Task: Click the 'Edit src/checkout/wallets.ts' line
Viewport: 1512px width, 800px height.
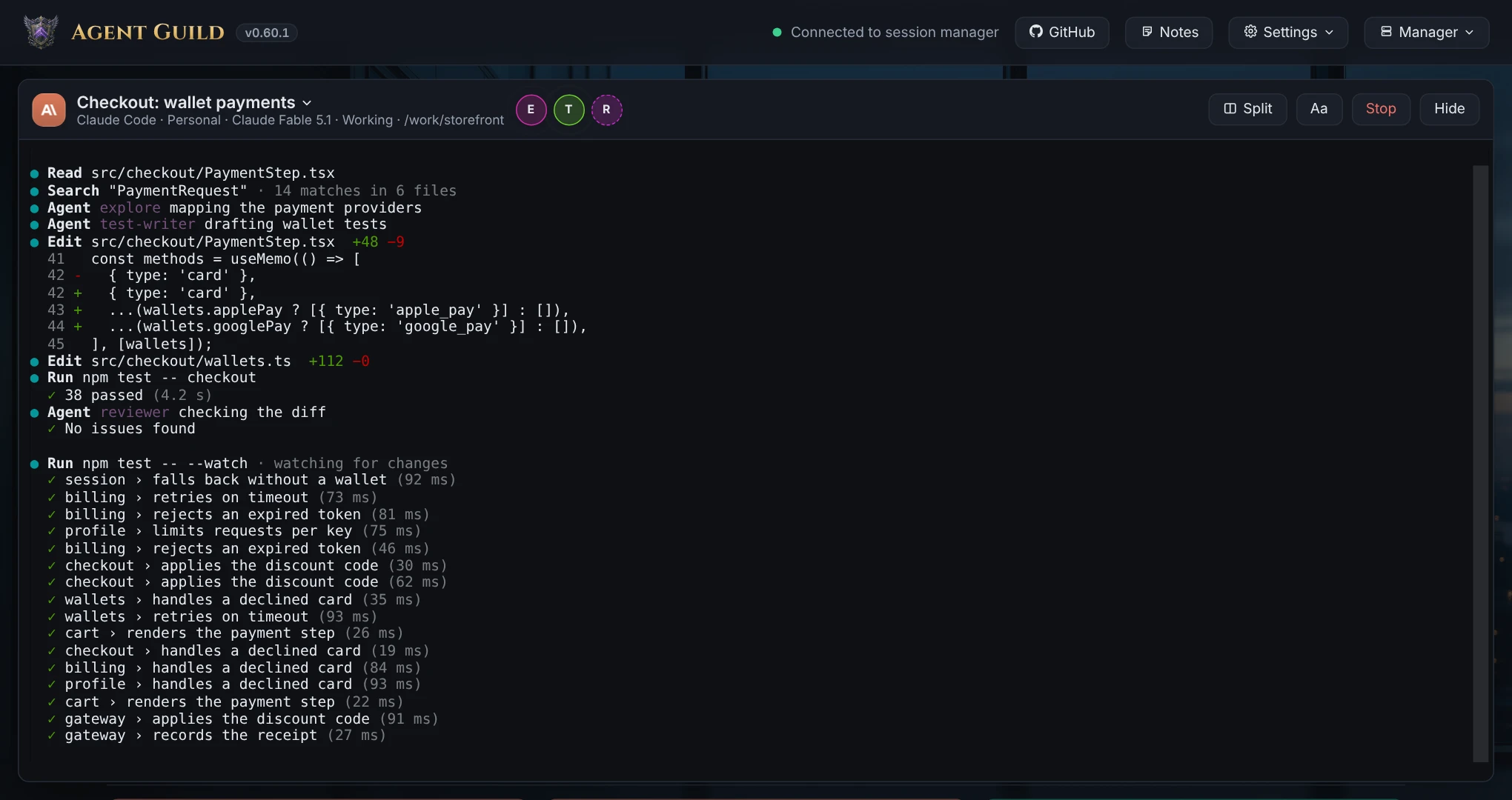Action: tap(200, 361)
